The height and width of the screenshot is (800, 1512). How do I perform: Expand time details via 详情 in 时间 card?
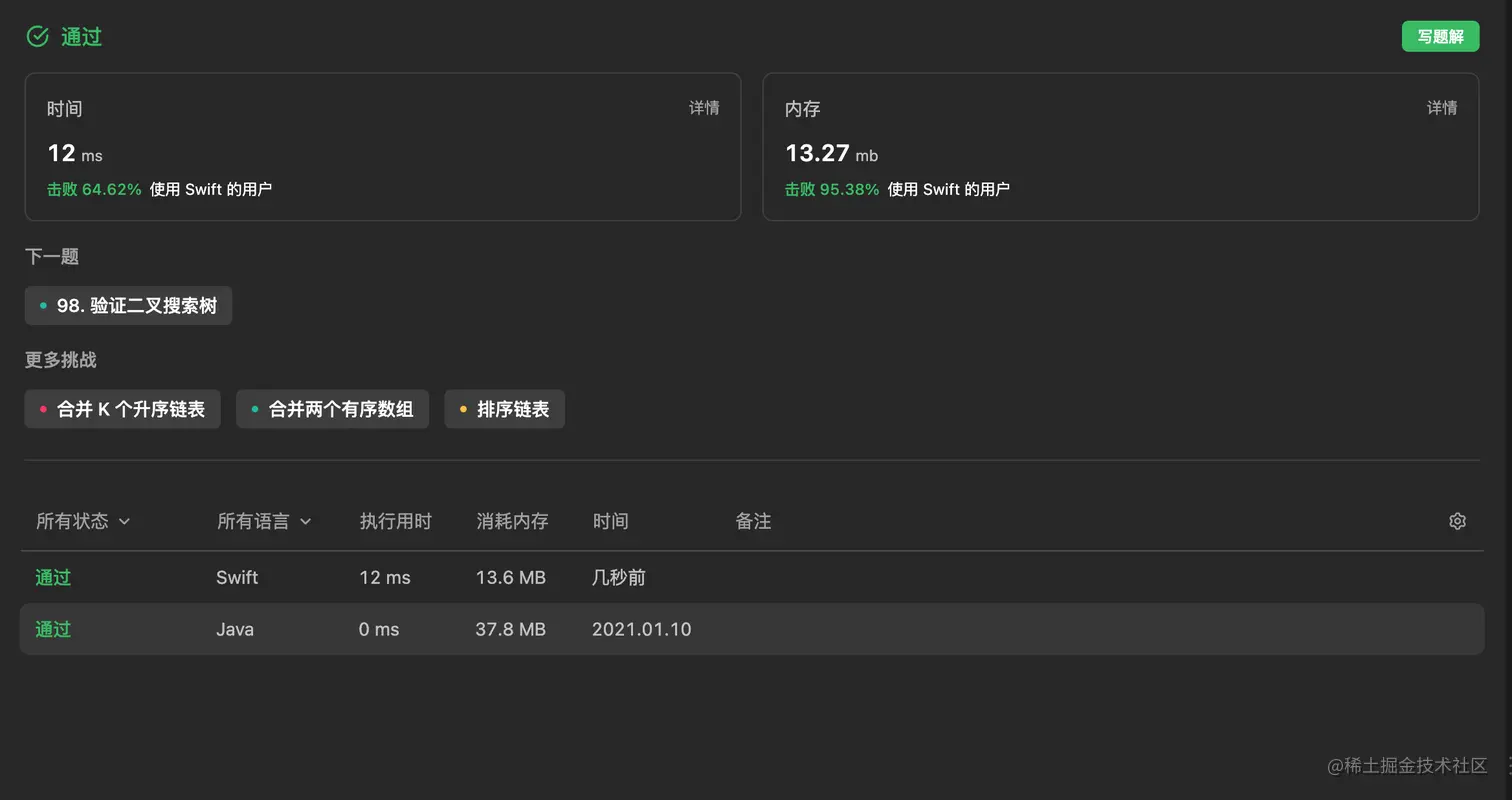(x=704, y=108)
